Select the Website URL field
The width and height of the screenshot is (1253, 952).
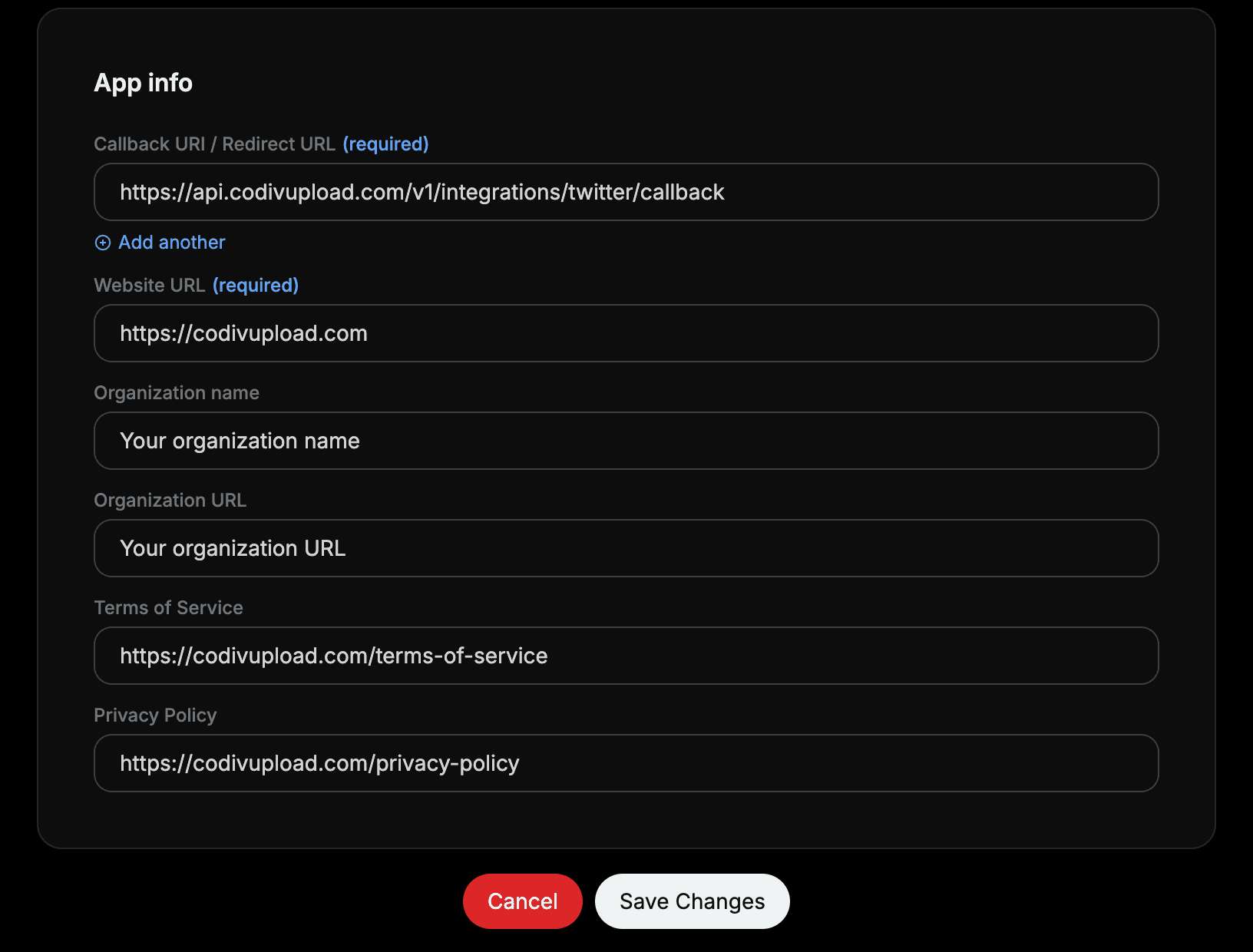coord(626,333)
